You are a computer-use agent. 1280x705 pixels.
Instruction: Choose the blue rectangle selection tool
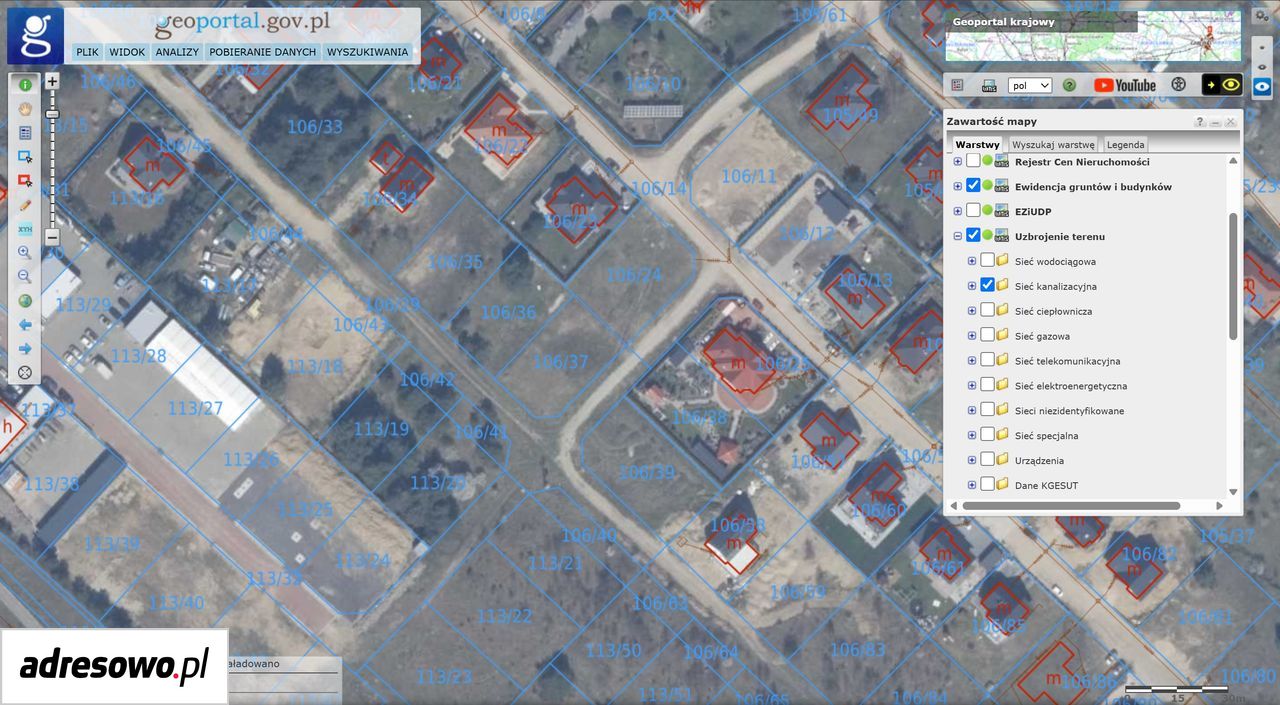[x=25, y=156]
